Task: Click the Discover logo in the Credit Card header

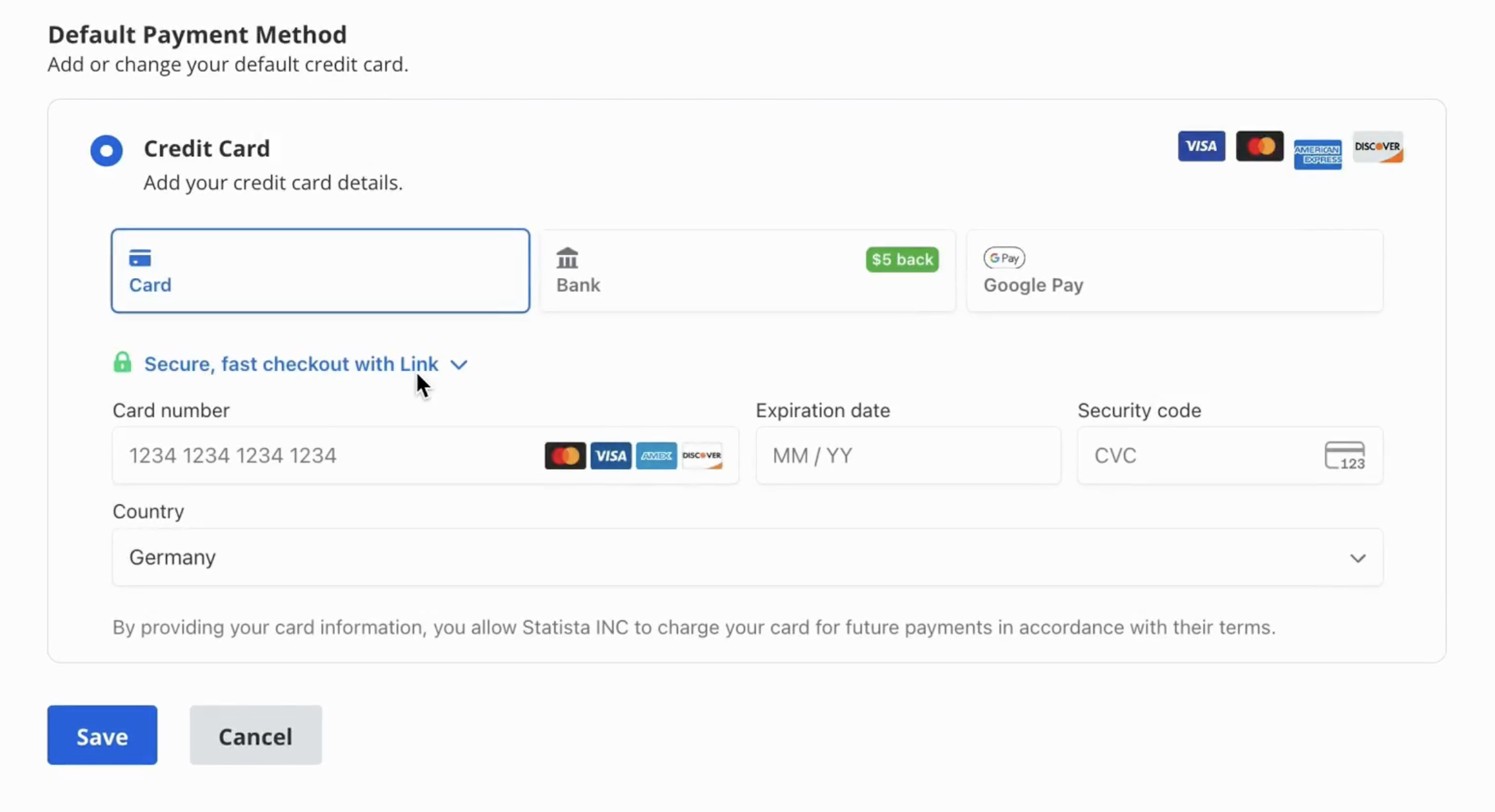Action: pos(1378,147)
